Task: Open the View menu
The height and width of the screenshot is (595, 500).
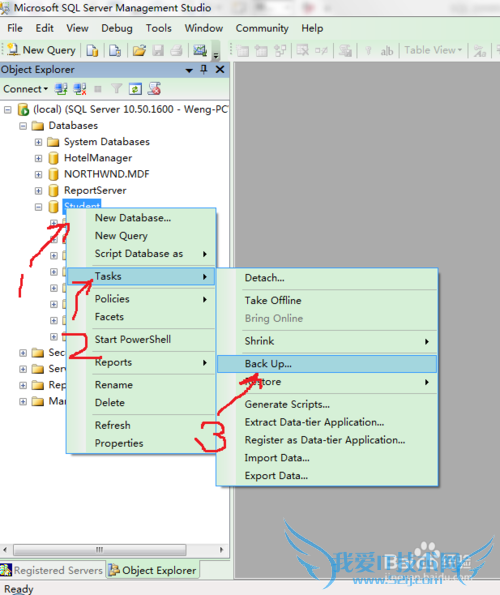Action: [x=77, y=28]
